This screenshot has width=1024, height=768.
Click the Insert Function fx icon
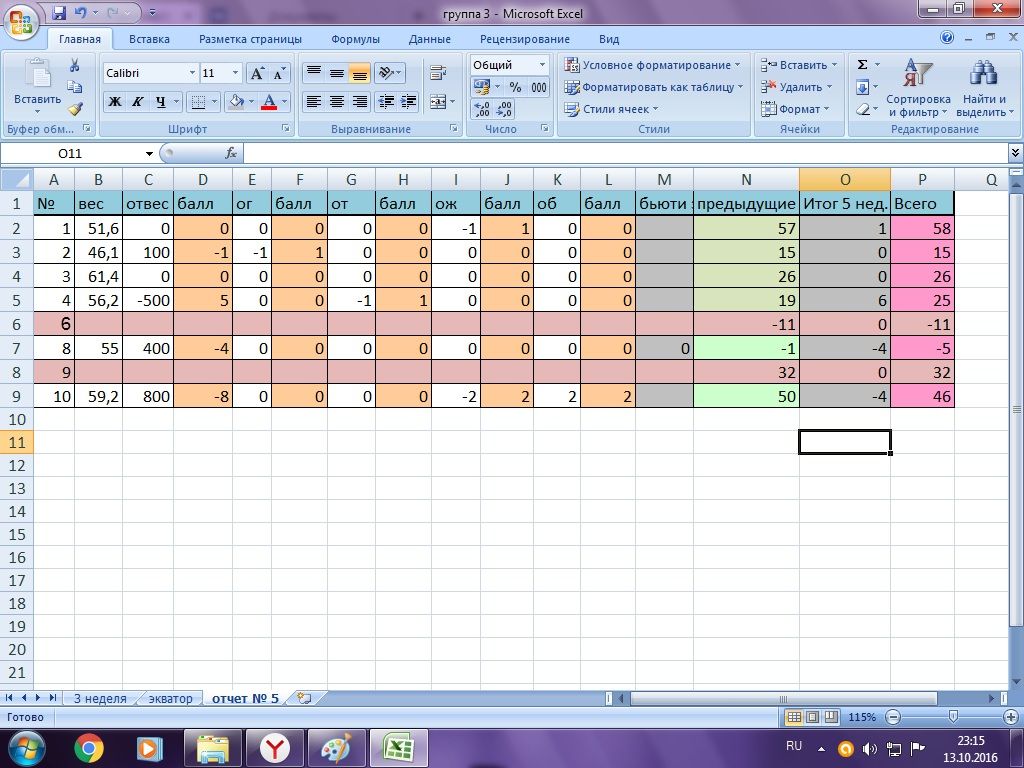click(231, 153)
